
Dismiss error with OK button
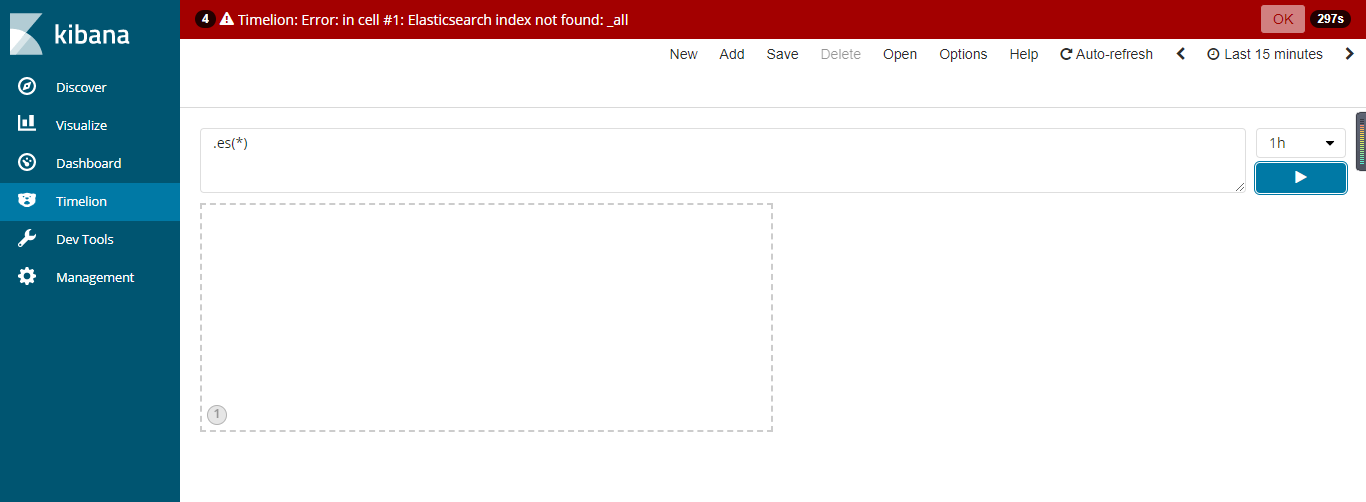[1283, 19]
